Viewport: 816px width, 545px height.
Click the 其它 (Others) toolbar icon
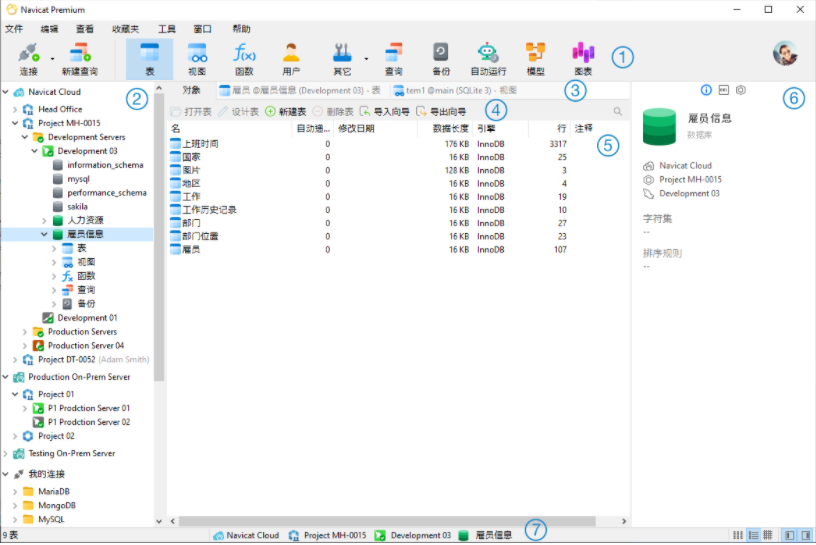[342, 59]
